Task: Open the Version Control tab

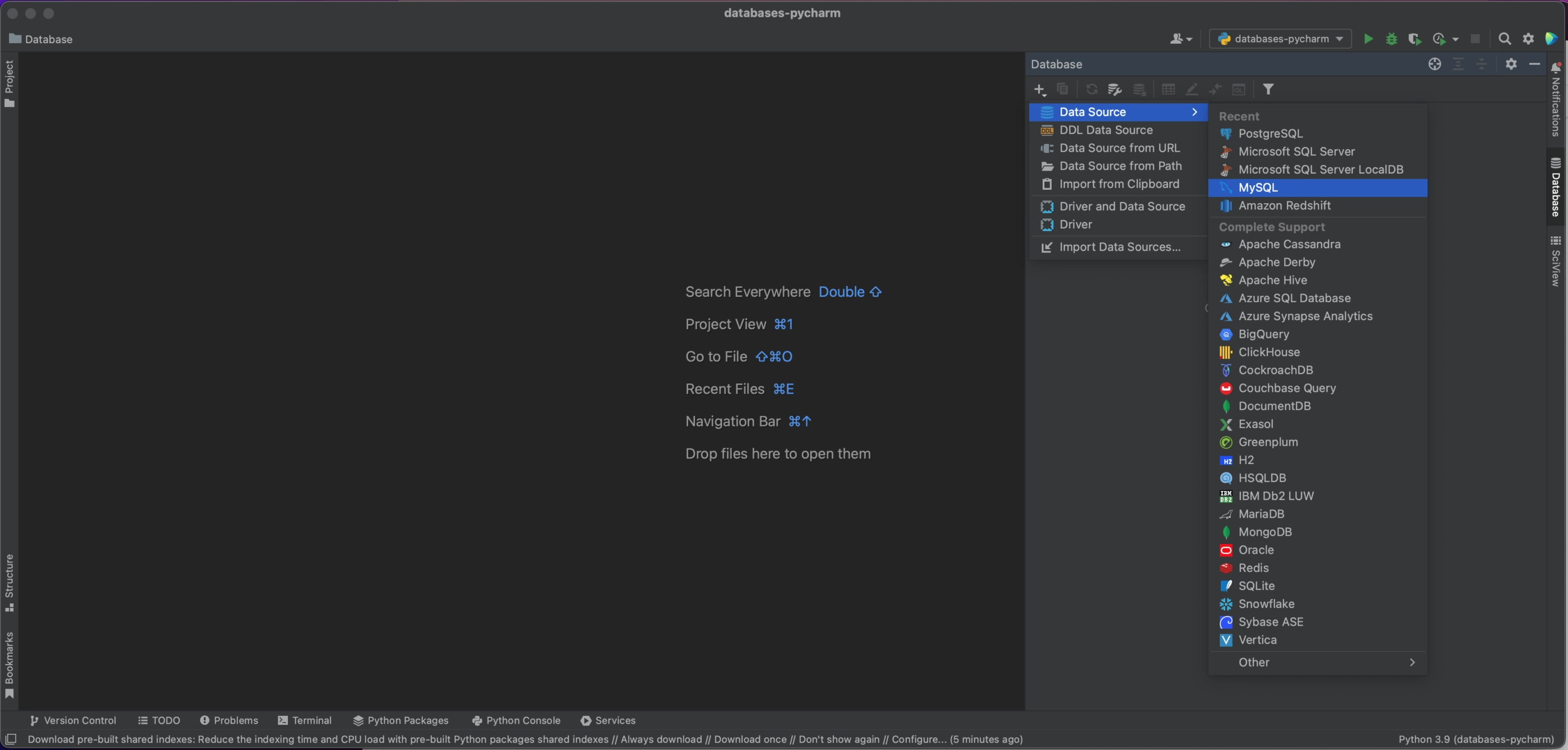Action: click(x=72, y=720)
